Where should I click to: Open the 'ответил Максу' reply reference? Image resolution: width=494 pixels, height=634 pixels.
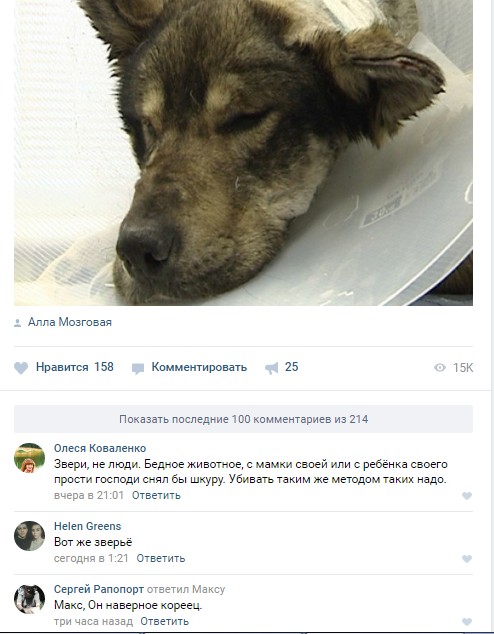pos(186,590)
